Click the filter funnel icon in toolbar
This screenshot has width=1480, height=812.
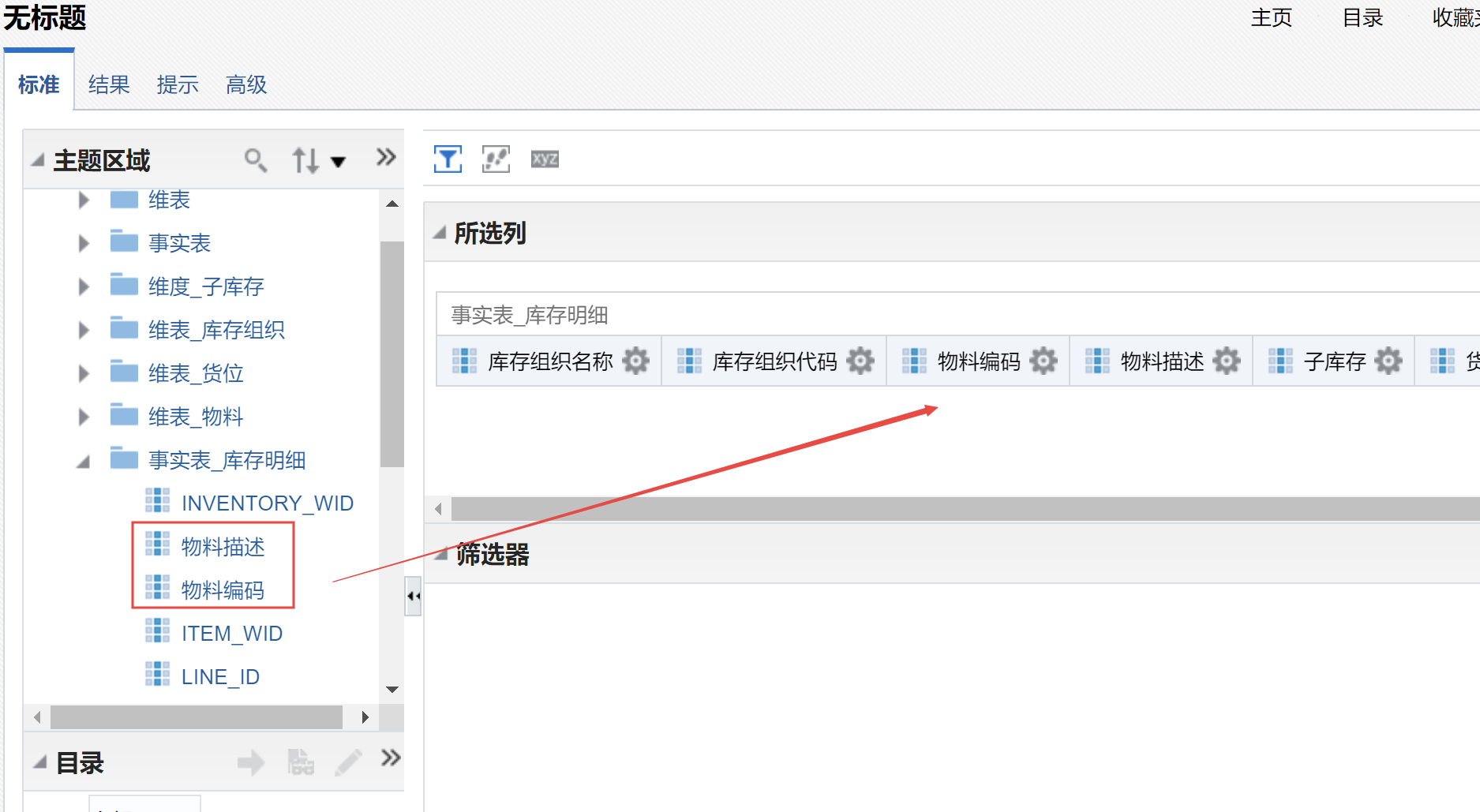448,159
